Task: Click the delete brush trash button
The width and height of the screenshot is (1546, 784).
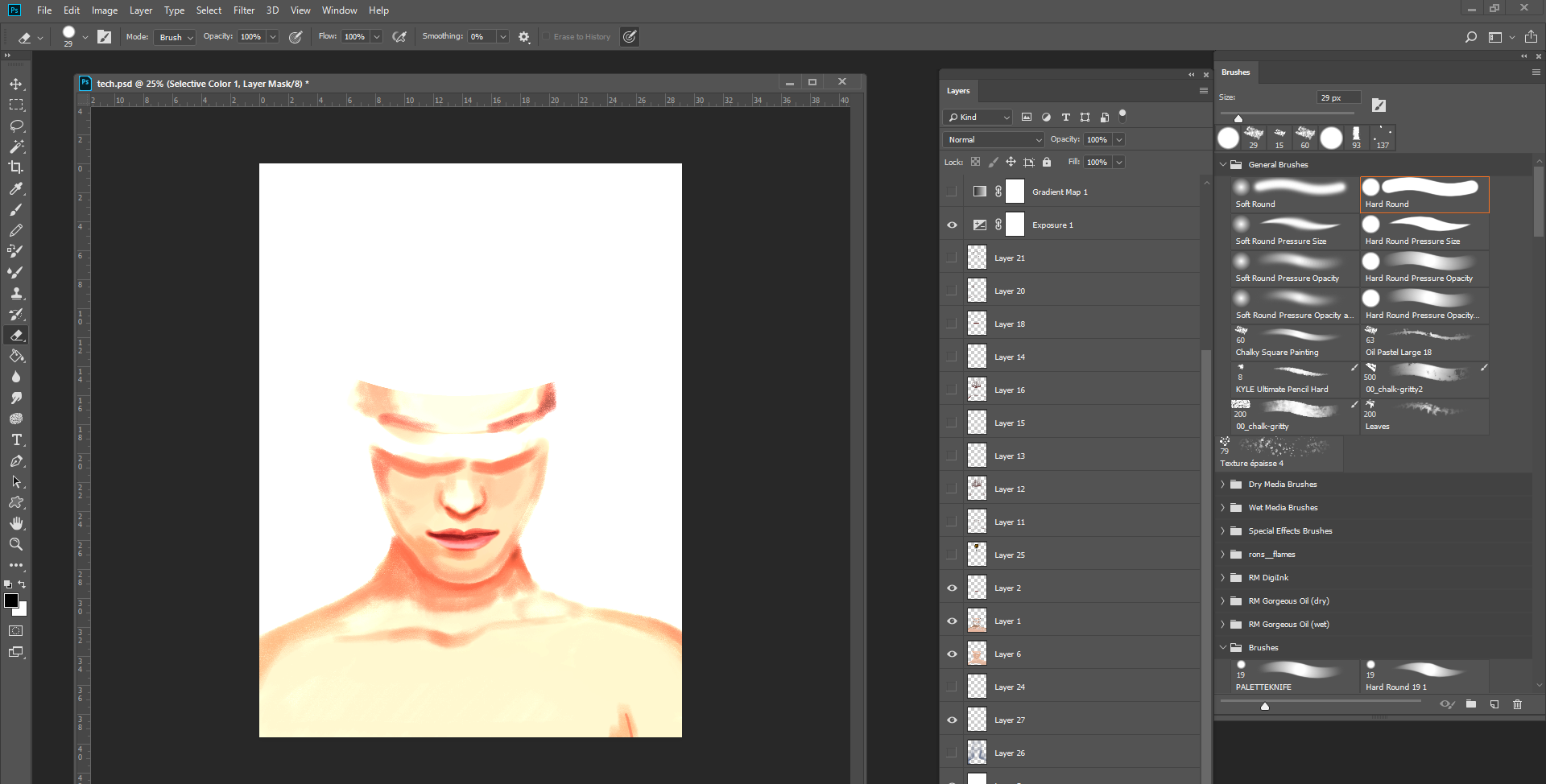Action: 1518,704
